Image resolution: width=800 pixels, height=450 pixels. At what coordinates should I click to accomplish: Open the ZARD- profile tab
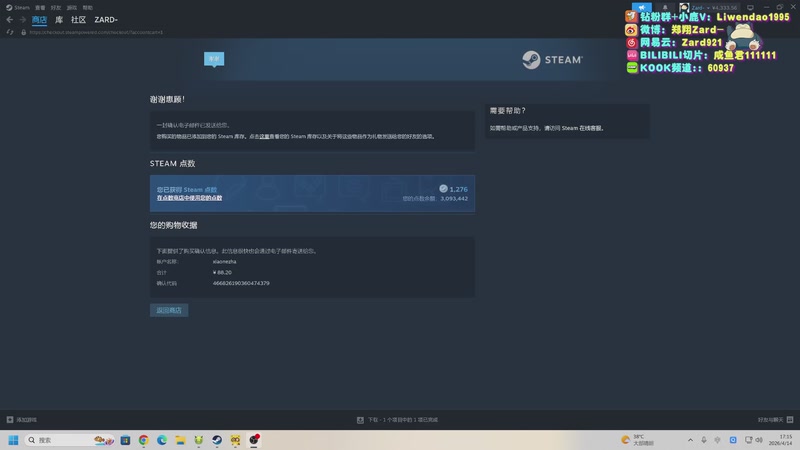106,19
